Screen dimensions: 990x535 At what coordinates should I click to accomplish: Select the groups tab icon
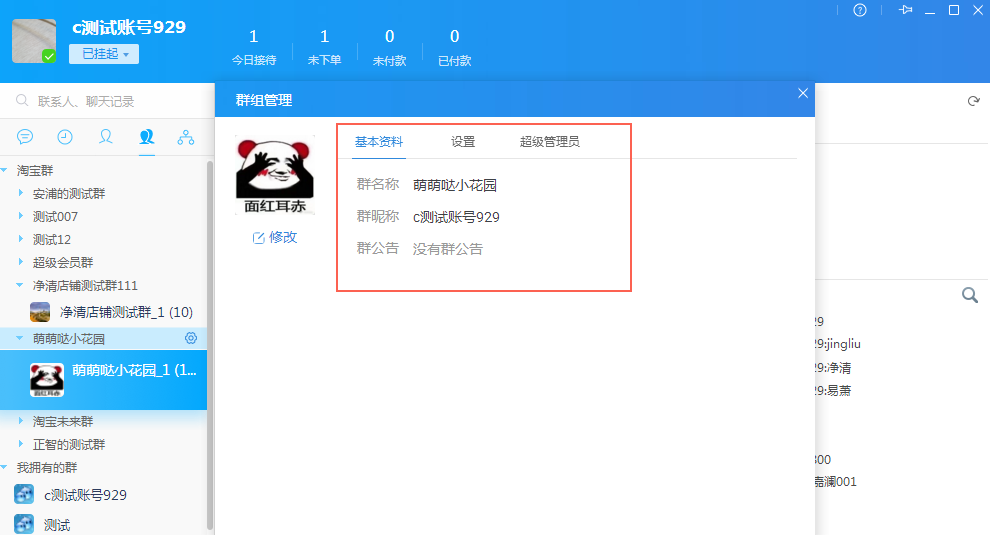[x=146, y=136]
